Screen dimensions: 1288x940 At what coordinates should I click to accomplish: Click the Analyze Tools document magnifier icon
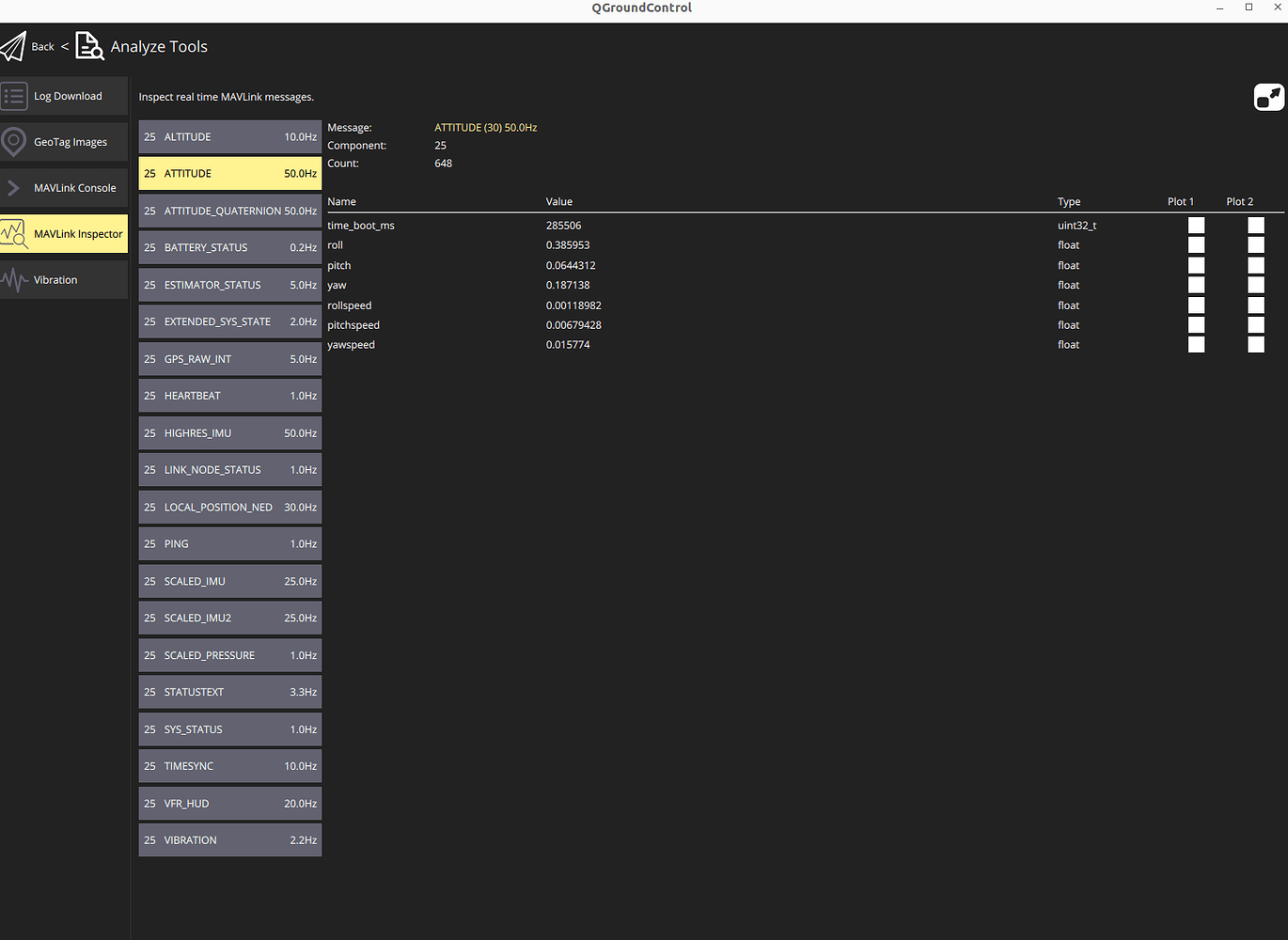89,46
